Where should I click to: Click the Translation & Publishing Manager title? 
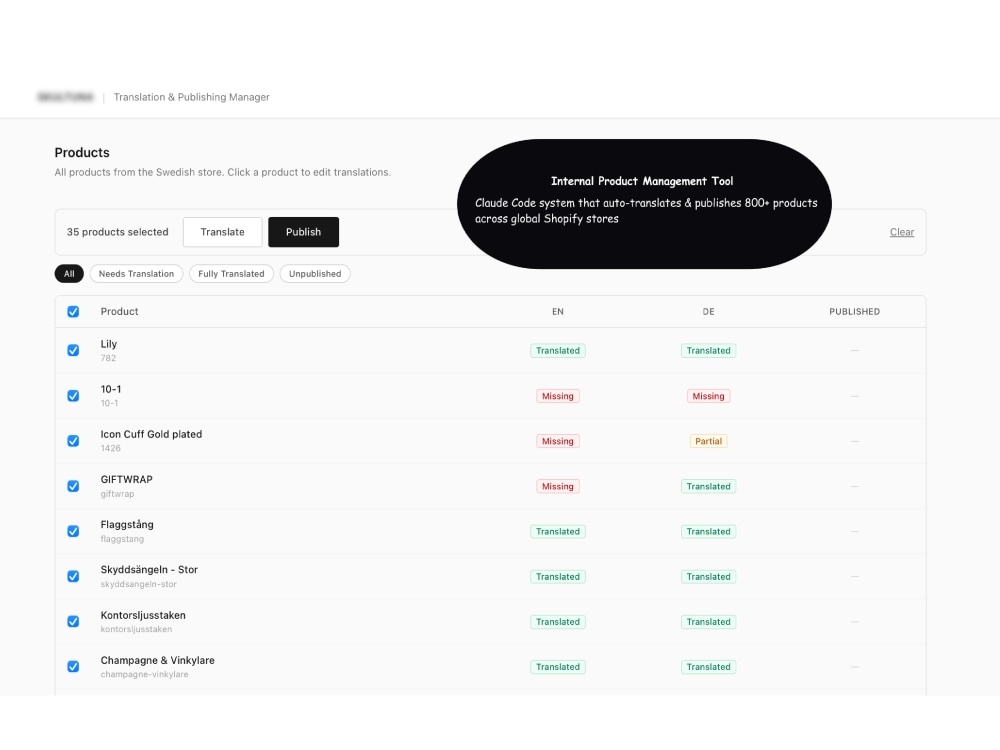191,97
